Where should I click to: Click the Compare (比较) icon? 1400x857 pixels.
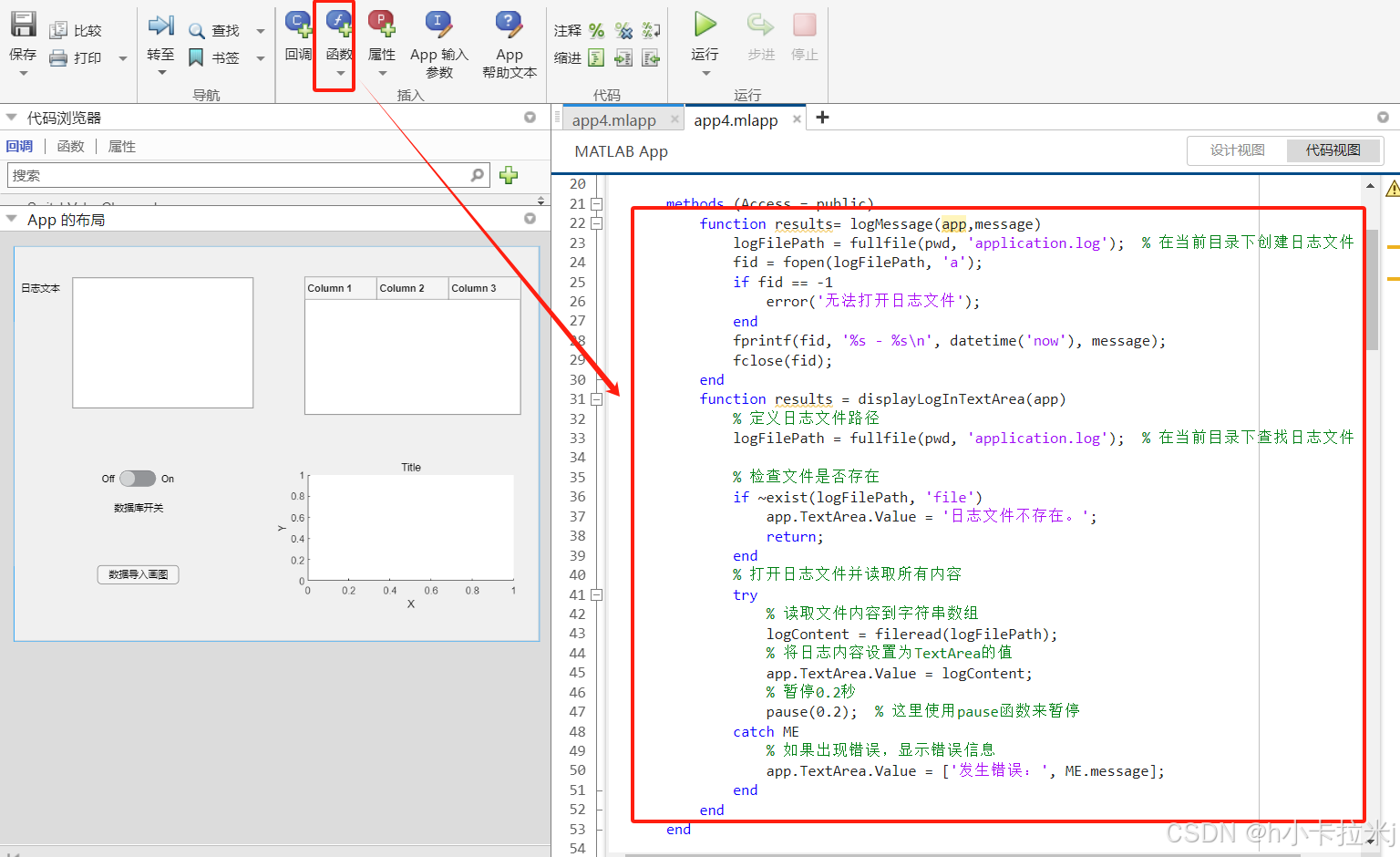[58, 30]
